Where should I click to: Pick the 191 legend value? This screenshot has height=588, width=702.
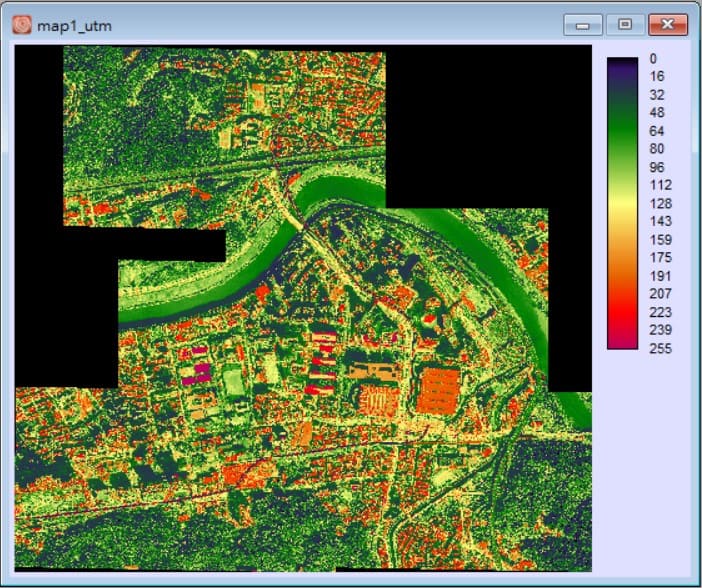tap(658, 276)
